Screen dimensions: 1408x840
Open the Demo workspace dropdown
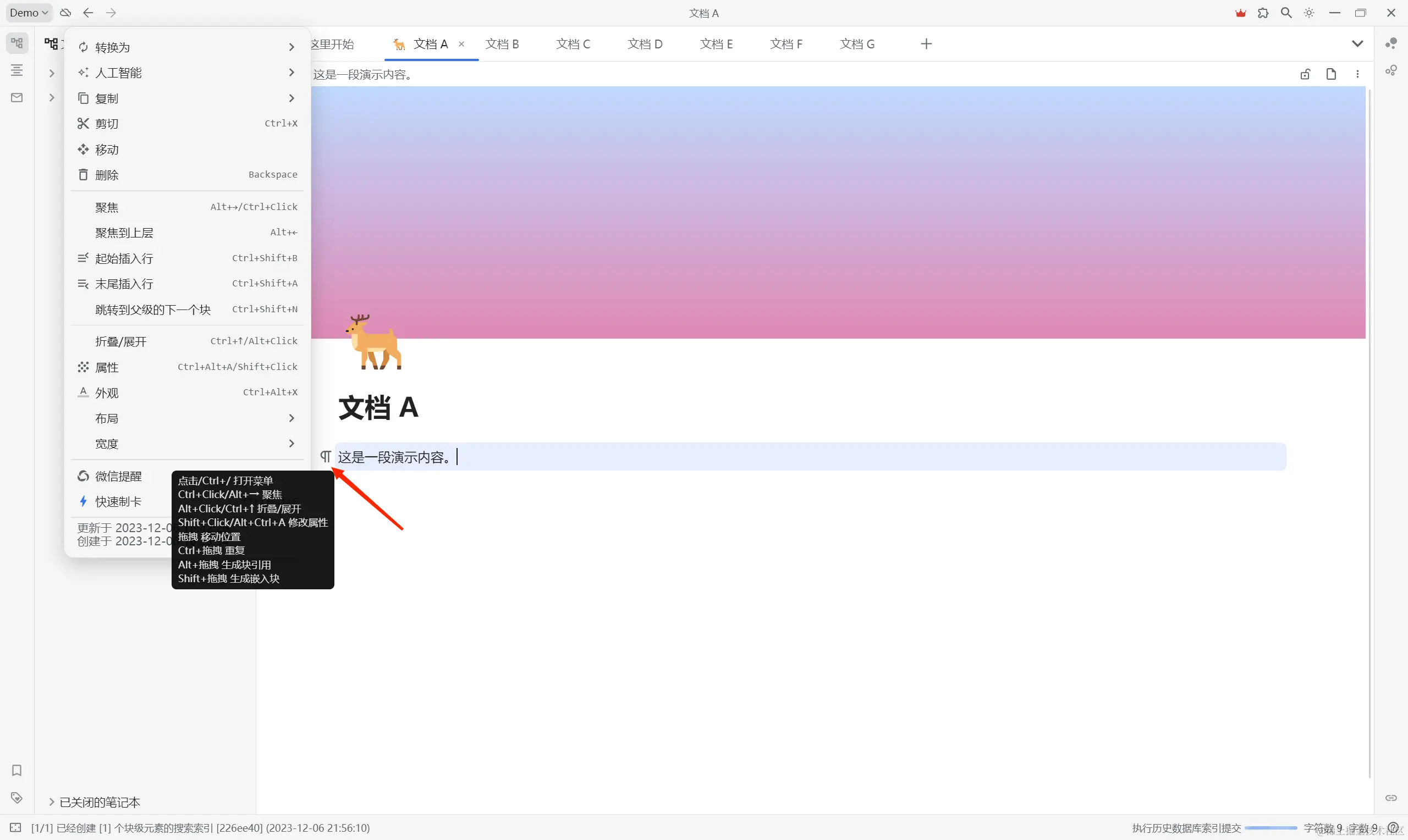[28, 13]
